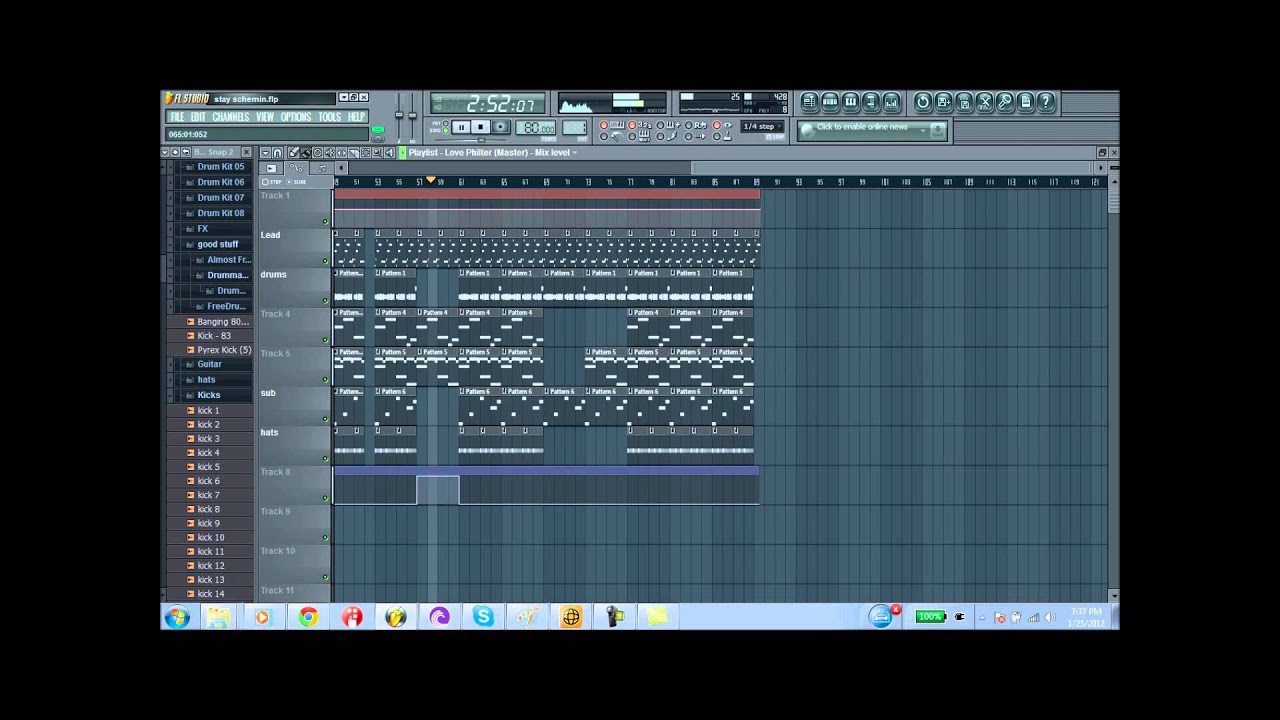Open the OPTIONS menu
This screenshot has height=720, width=1280.
[296, 117]
